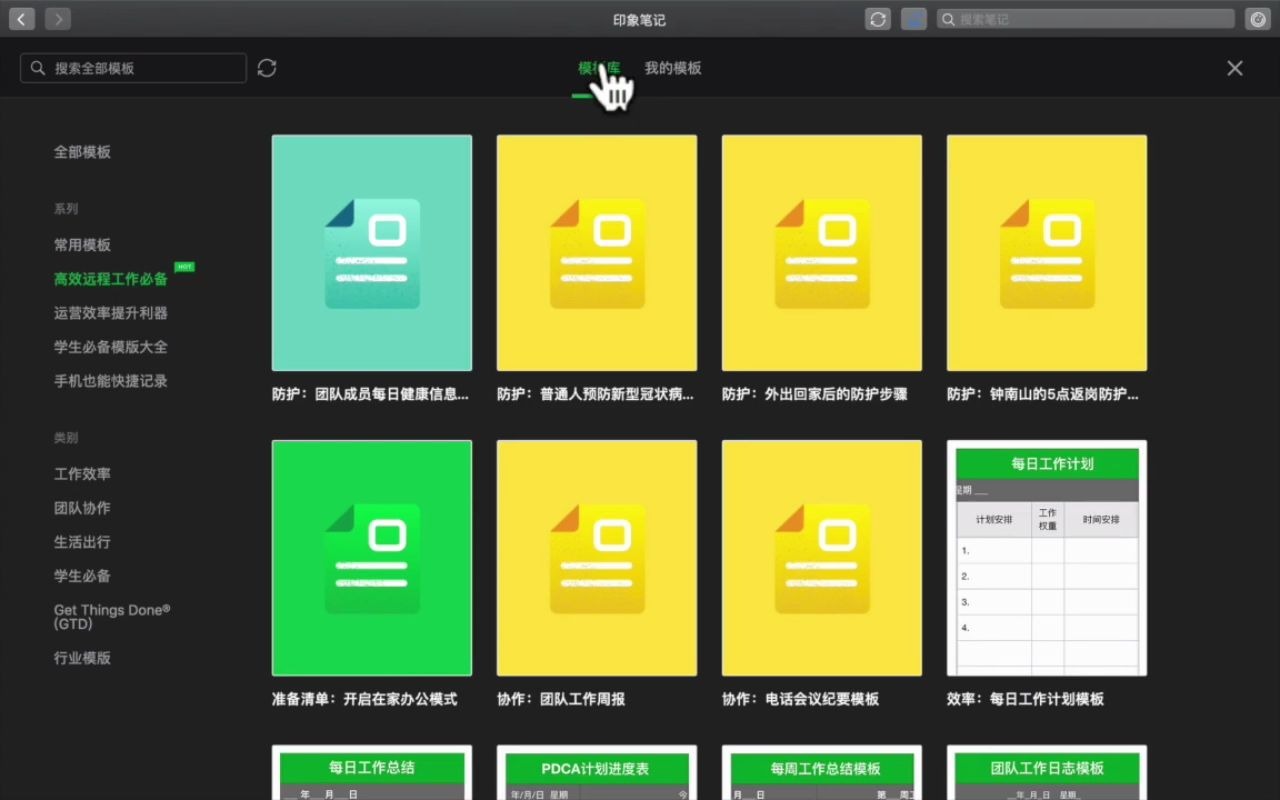Click the refresh icon beside template search
This screenshot has height=800, width=1280.
tap(266, 68)
